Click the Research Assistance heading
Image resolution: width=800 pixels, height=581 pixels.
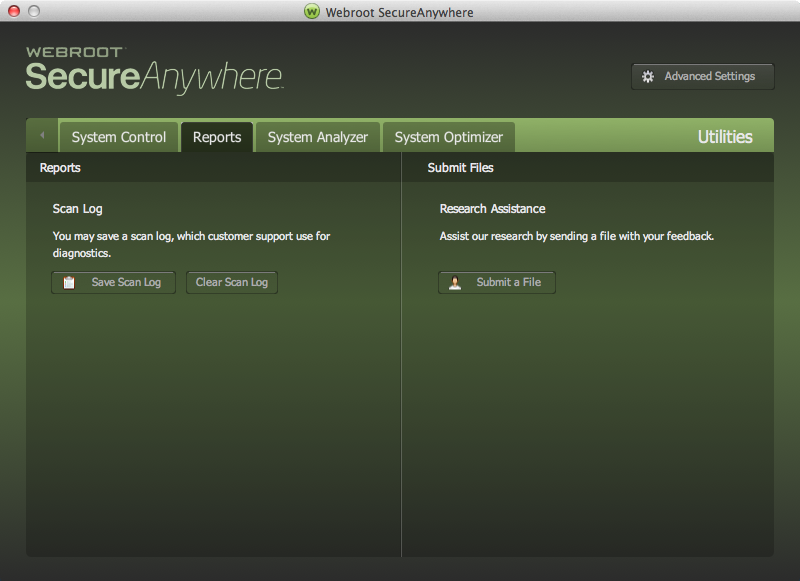tap(492, 209)
